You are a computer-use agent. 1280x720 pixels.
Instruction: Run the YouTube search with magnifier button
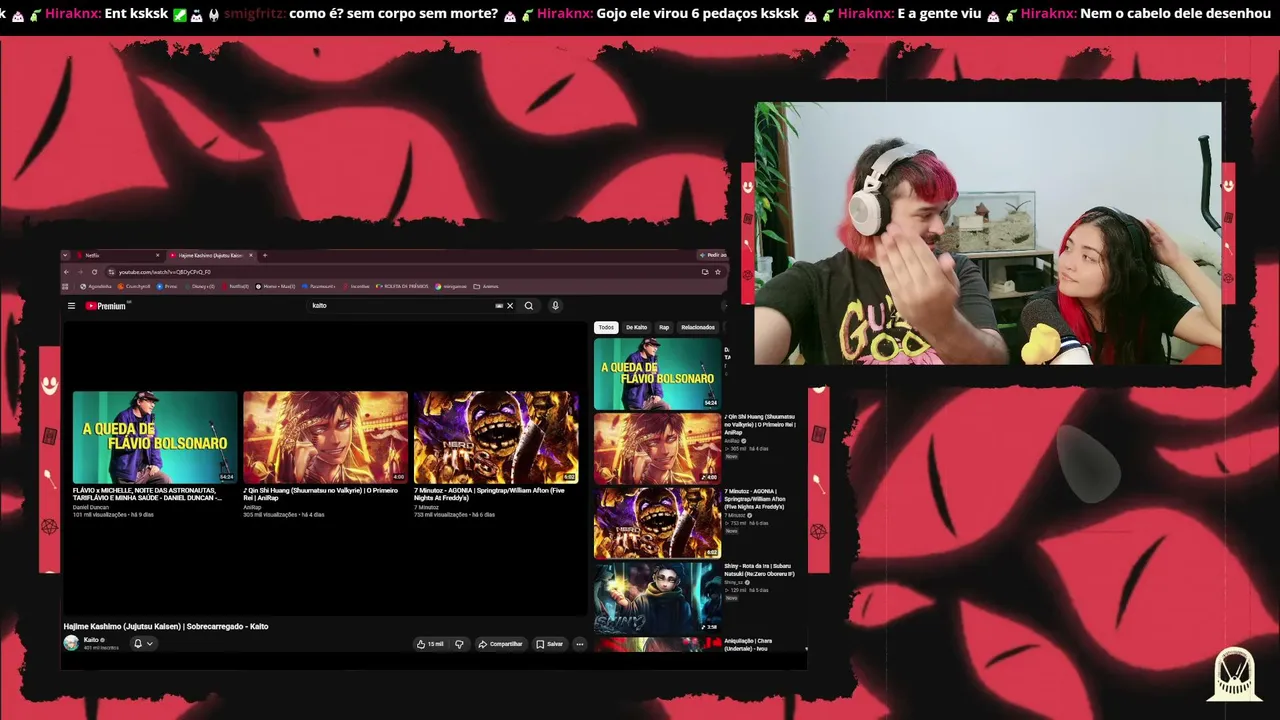pyautogui.click(x=529, y=306)
